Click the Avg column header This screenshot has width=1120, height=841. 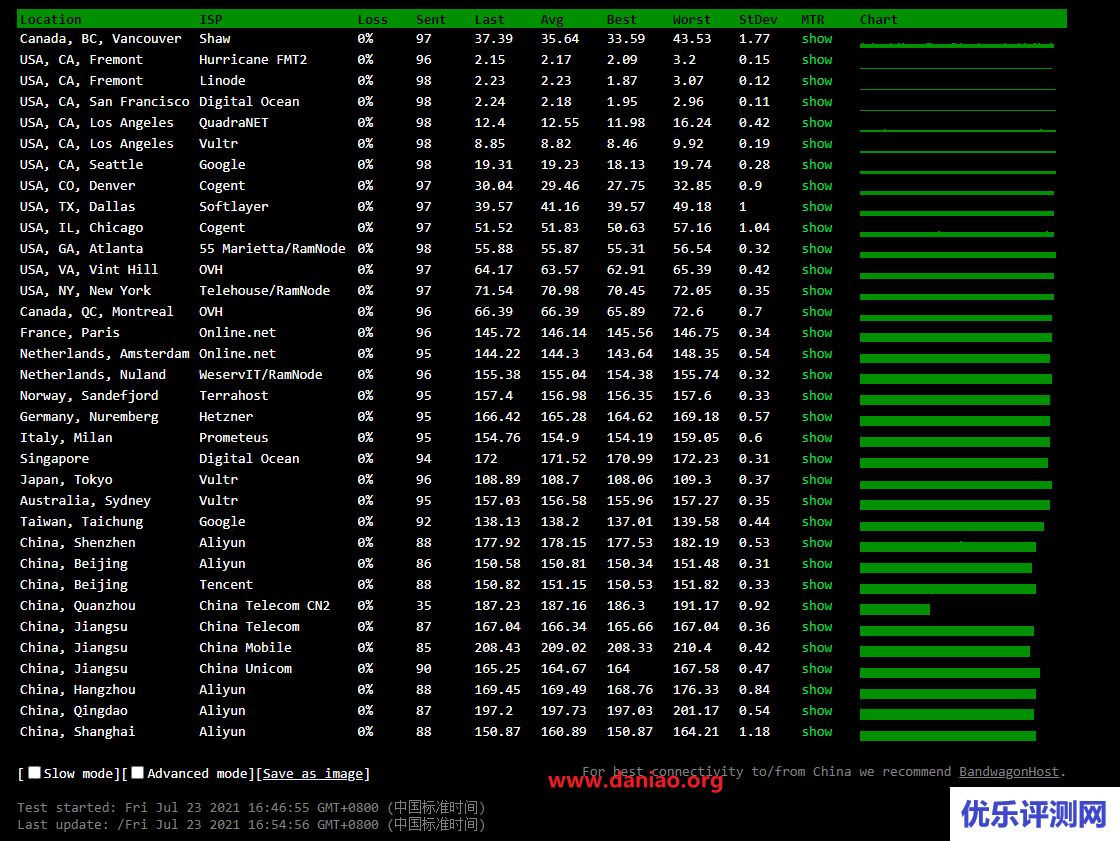(552, 19)
